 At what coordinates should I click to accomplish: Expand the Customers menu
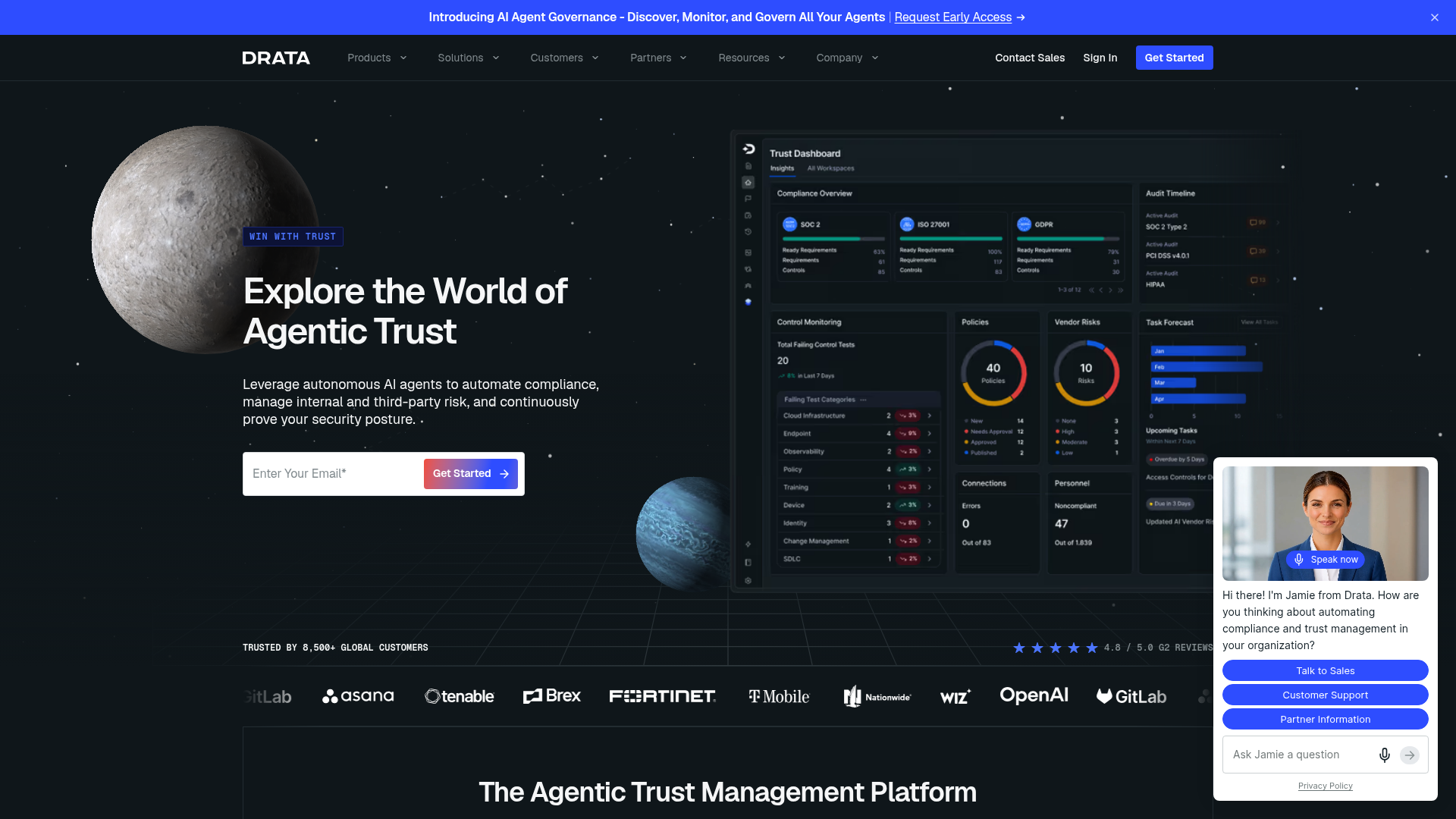[564, 58]
